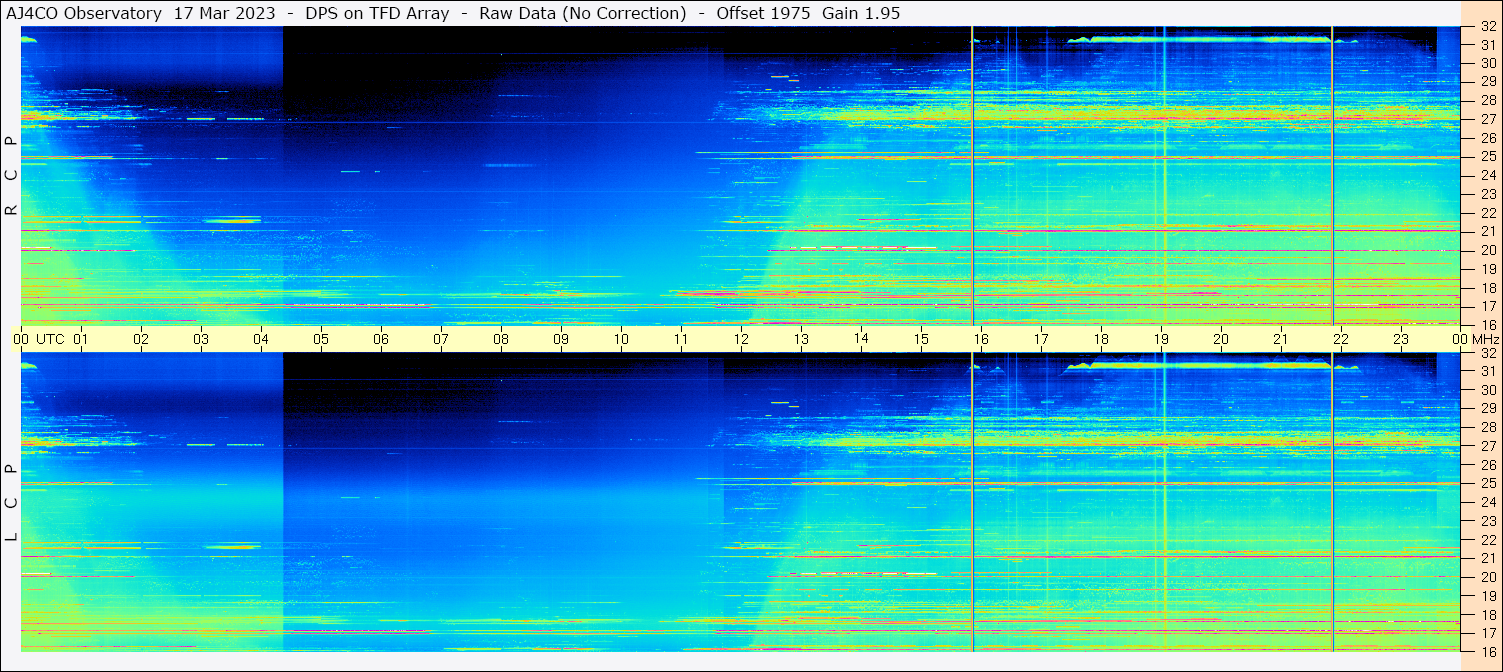Click the "AJ4CO Observatory" title text

coord(84,13)
